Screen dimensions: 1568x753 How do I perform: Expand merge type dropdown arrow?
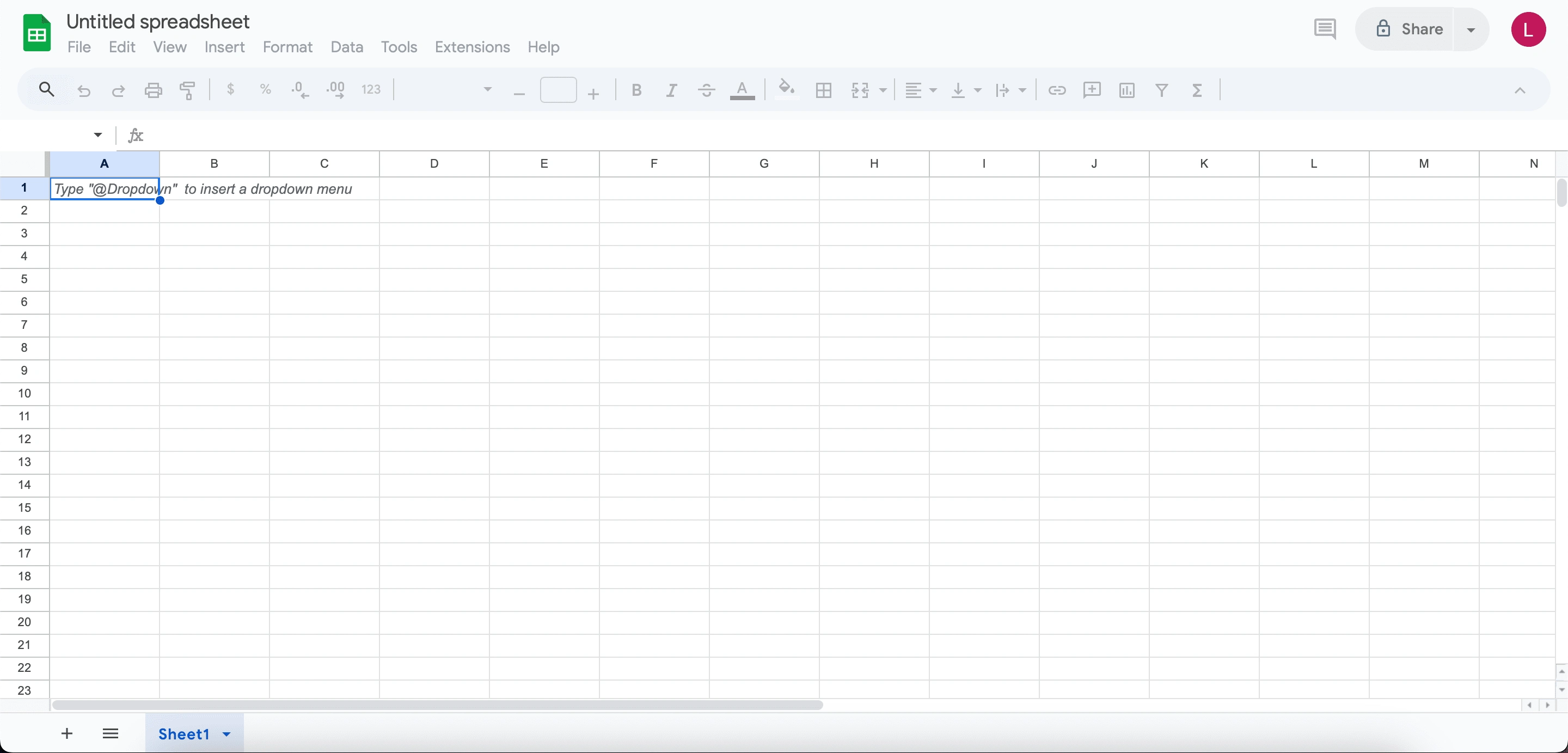click(x=883, y=90)
